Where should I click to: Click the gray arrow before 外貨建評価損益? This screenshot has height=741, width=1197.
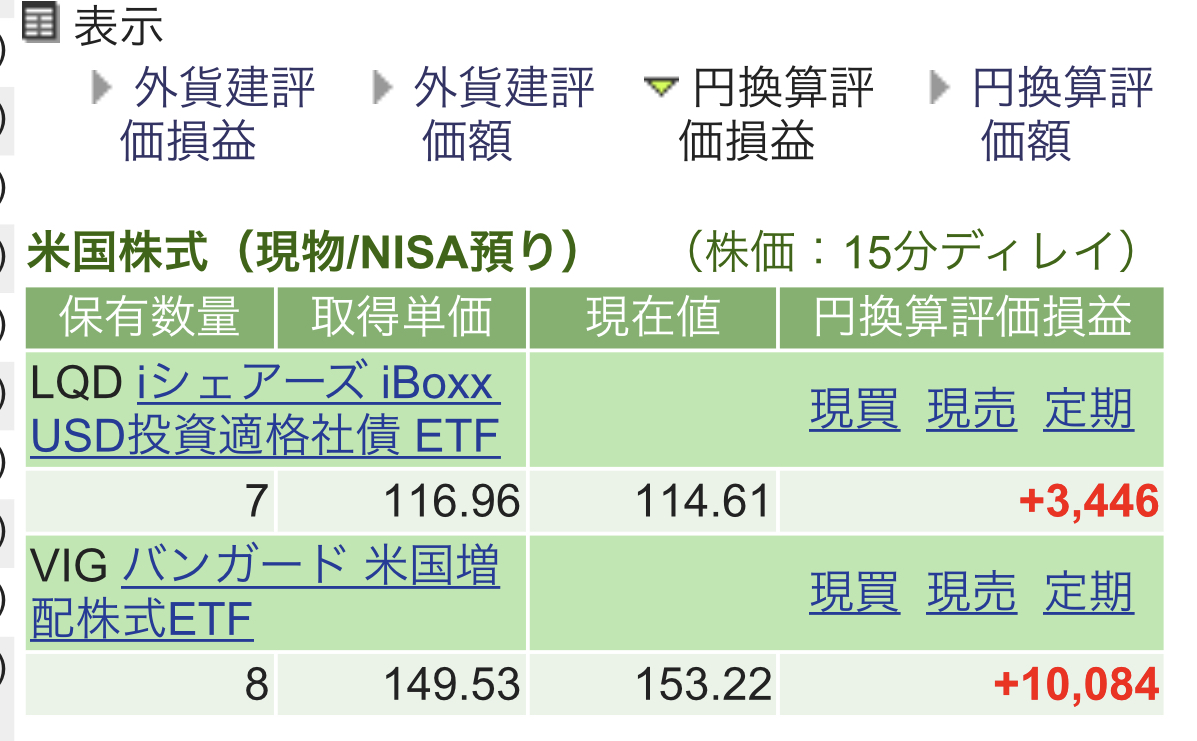(102, 88)
